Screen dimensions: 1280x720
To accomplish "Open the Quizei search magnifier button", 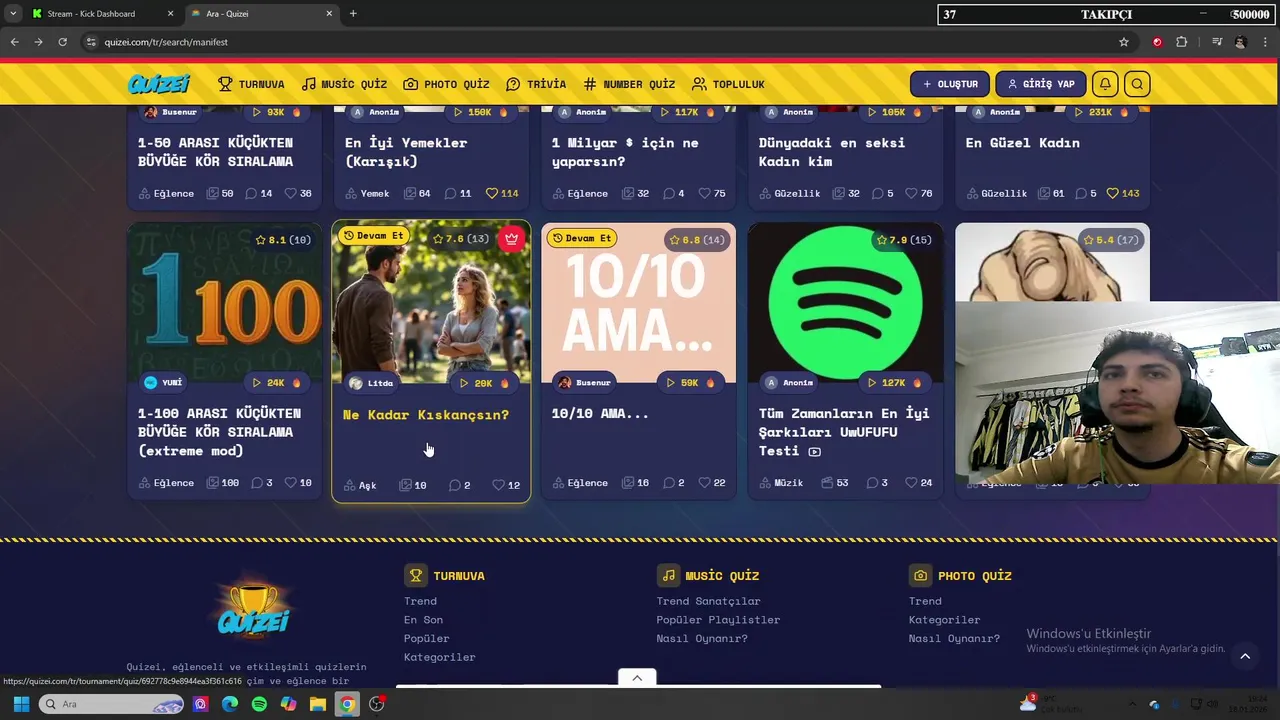I will pyautogui.click(x=1137, y=84).
